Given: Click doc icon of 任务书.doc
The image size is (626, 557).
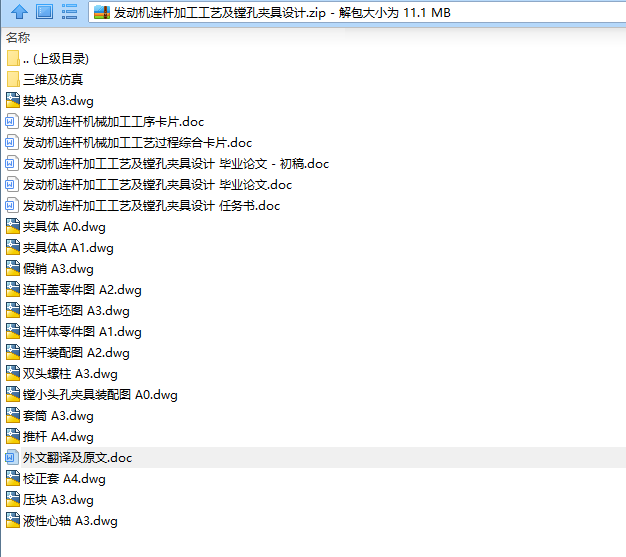Looking at the screenshot, I should [x=12, y=206].
